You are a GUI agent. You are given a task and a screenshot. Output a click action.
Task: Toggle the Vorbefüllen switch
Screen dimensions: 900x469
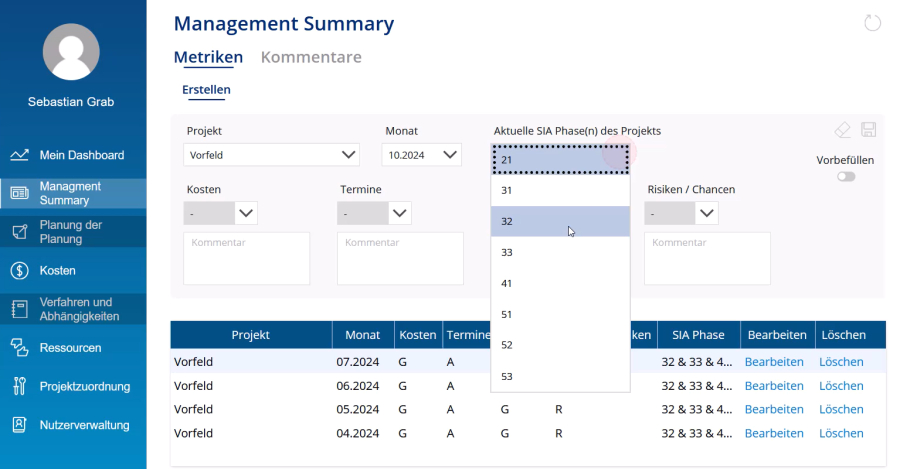pyautogui.click(x=846, y=176)
